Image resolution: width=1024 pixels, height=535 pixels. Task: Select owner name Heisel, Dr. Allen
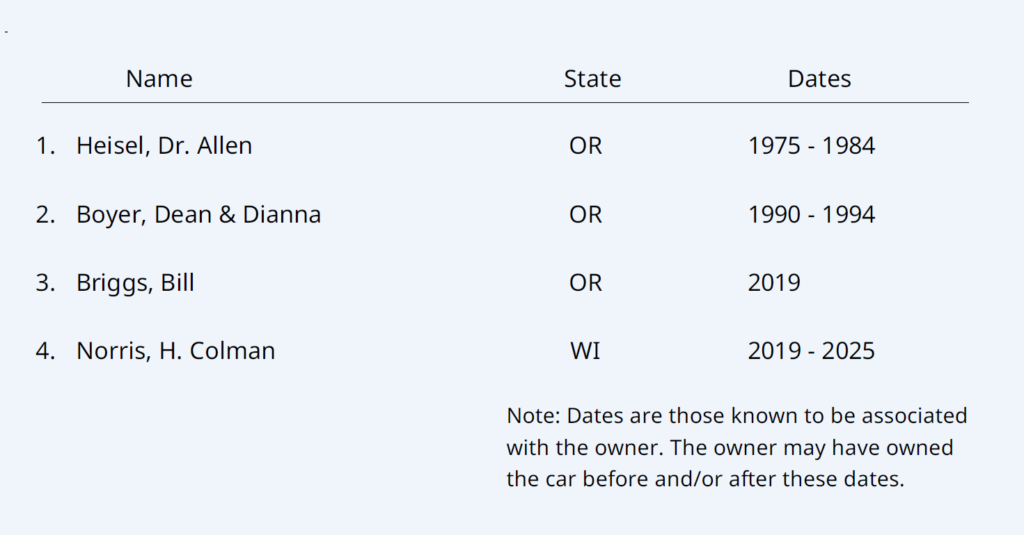(x=164, y=146)
